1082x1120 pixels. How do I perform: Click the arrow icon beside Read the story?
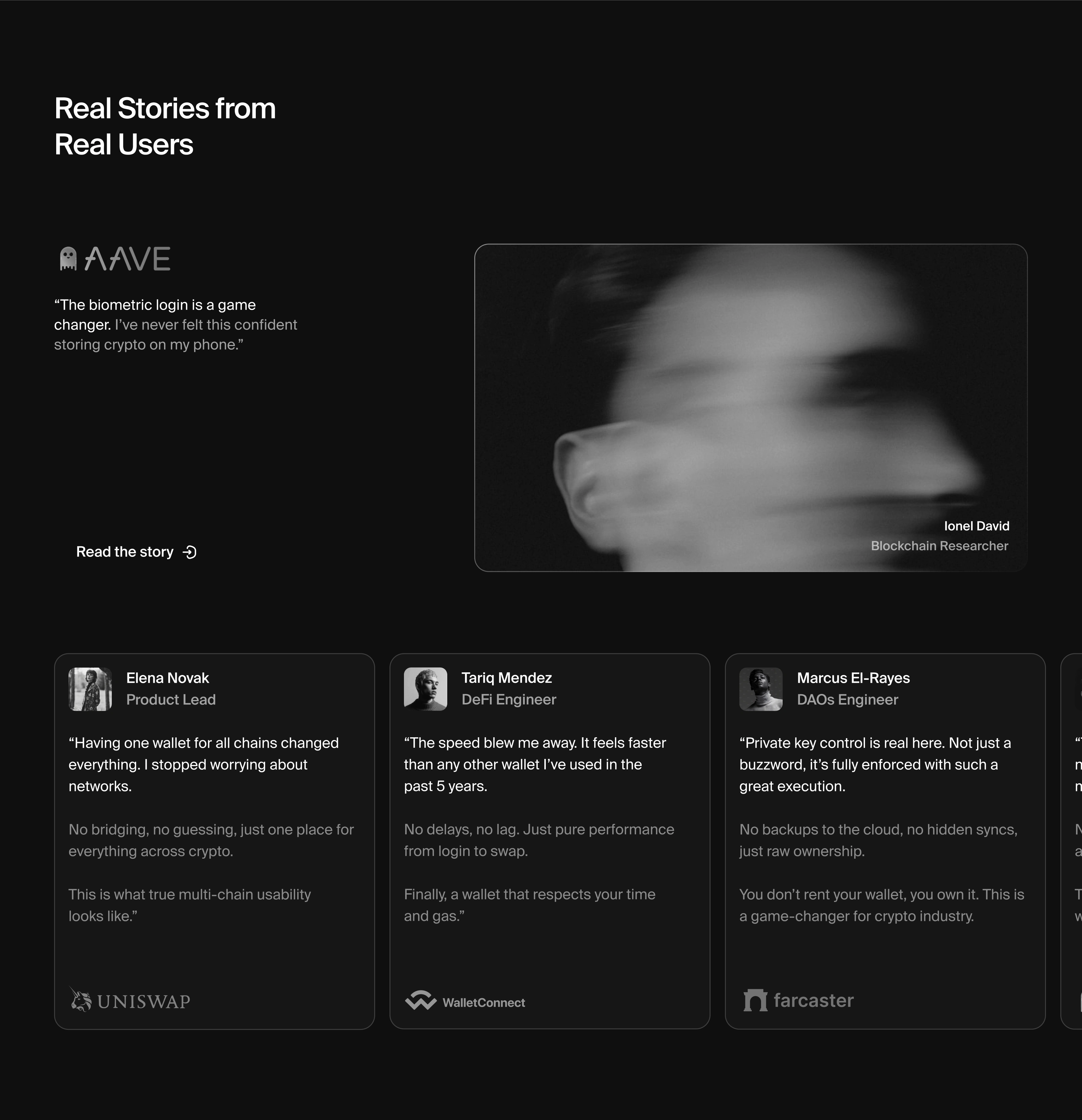coord(190,552)
